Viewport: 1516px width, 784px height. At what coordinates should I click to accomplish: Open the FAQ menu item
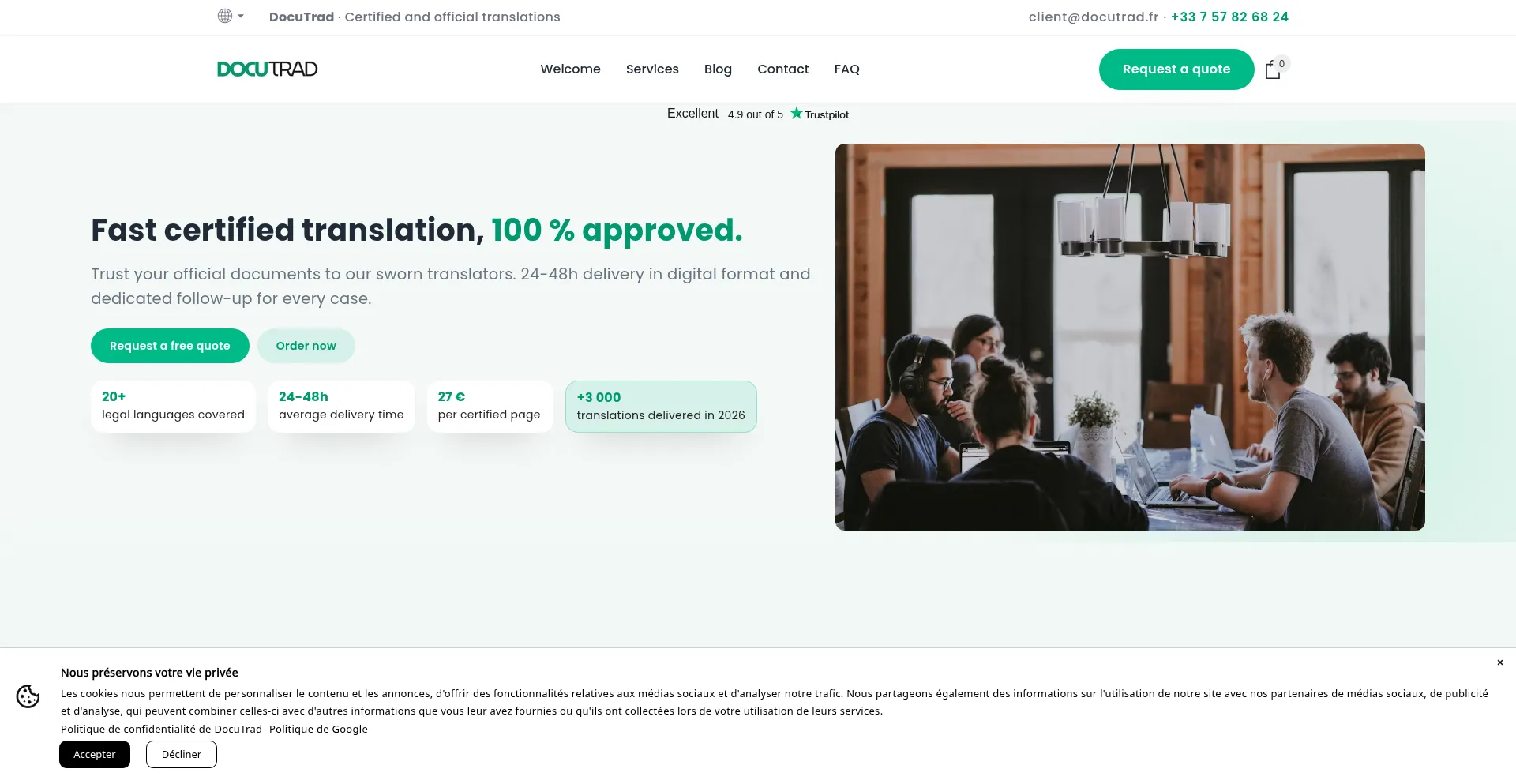click(846, 69)
